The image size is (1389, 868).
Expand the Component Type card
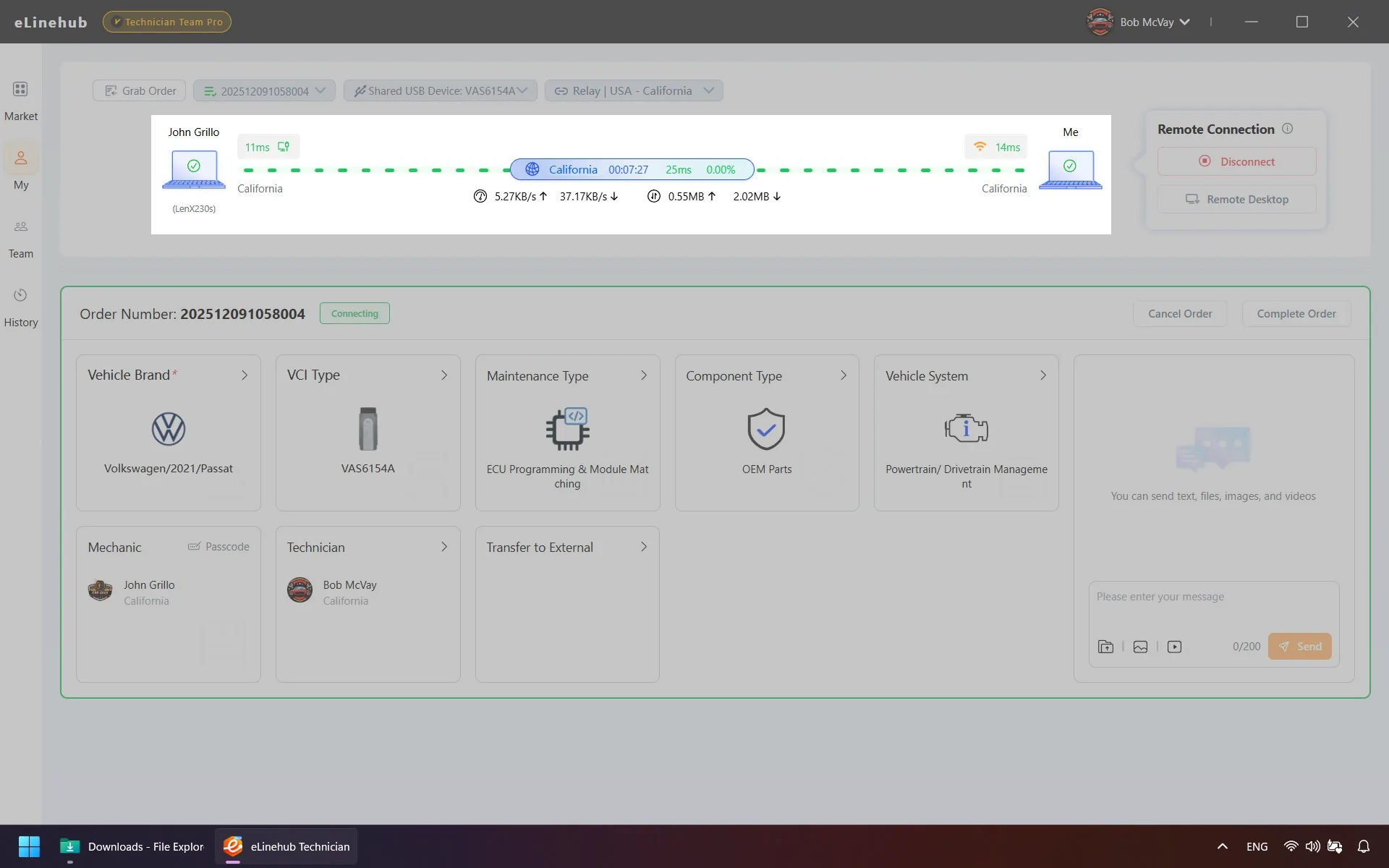click(x=844, y=375)
